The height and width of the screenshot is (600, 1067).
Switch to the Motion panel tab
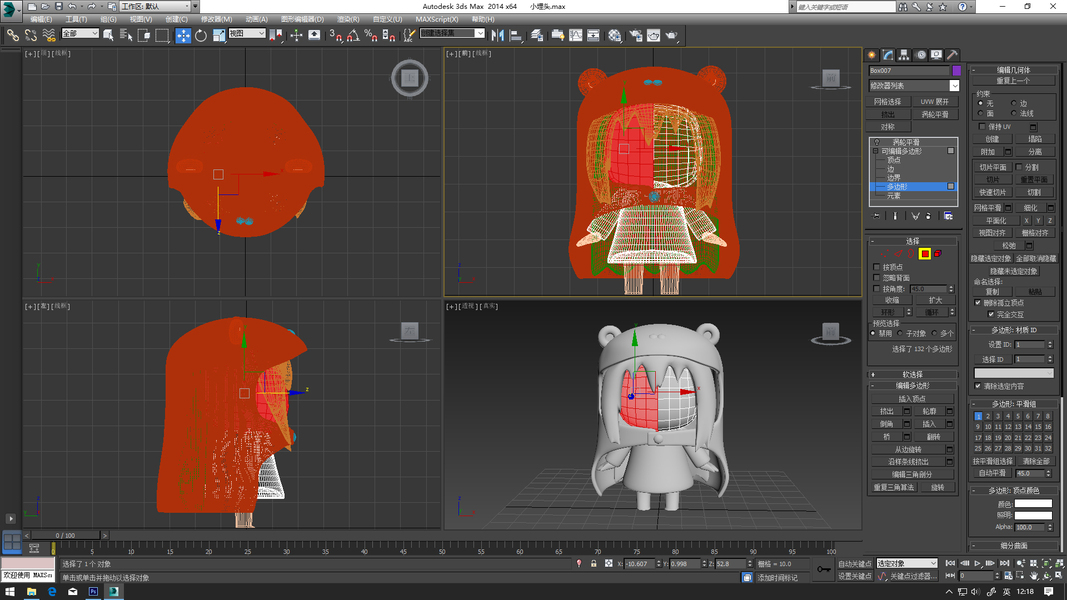pos(921,55)
